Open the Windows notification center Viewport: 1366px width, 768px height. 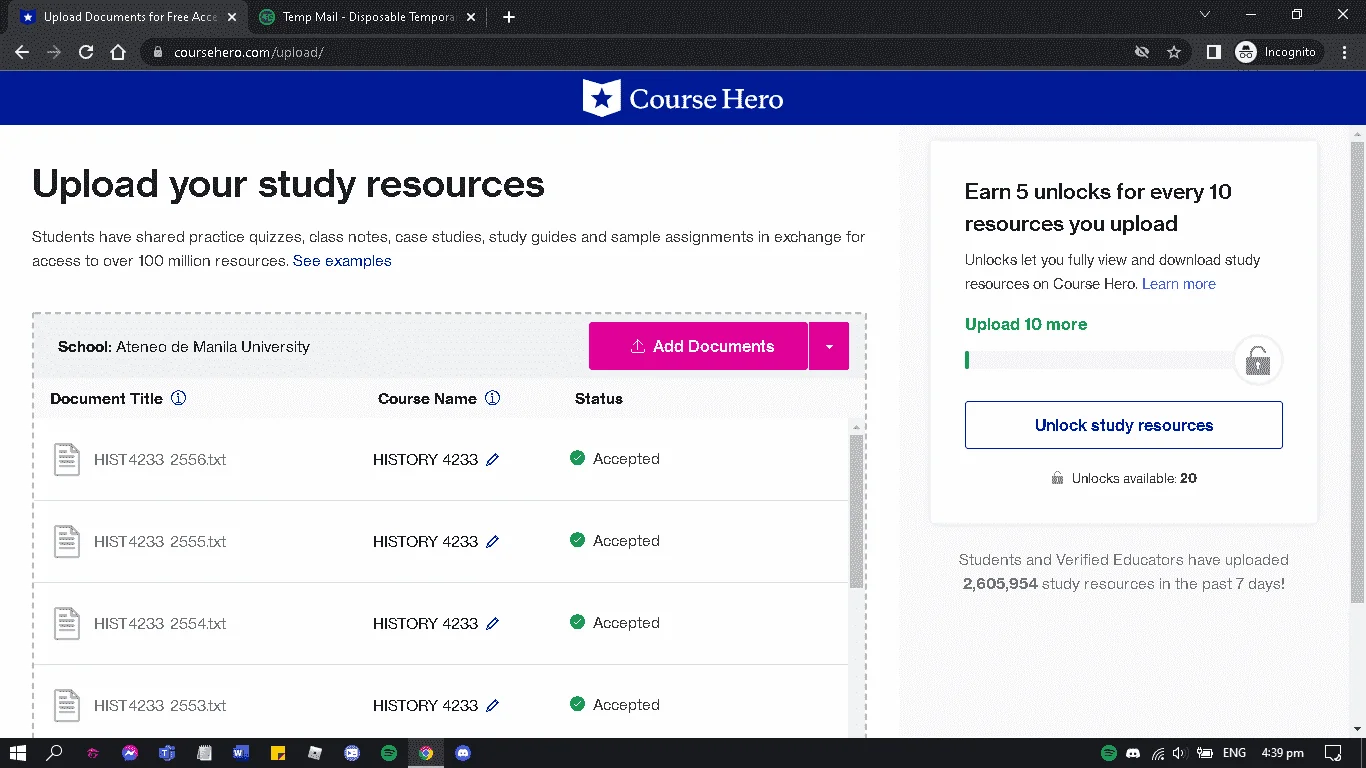[x=1332, y=753]
